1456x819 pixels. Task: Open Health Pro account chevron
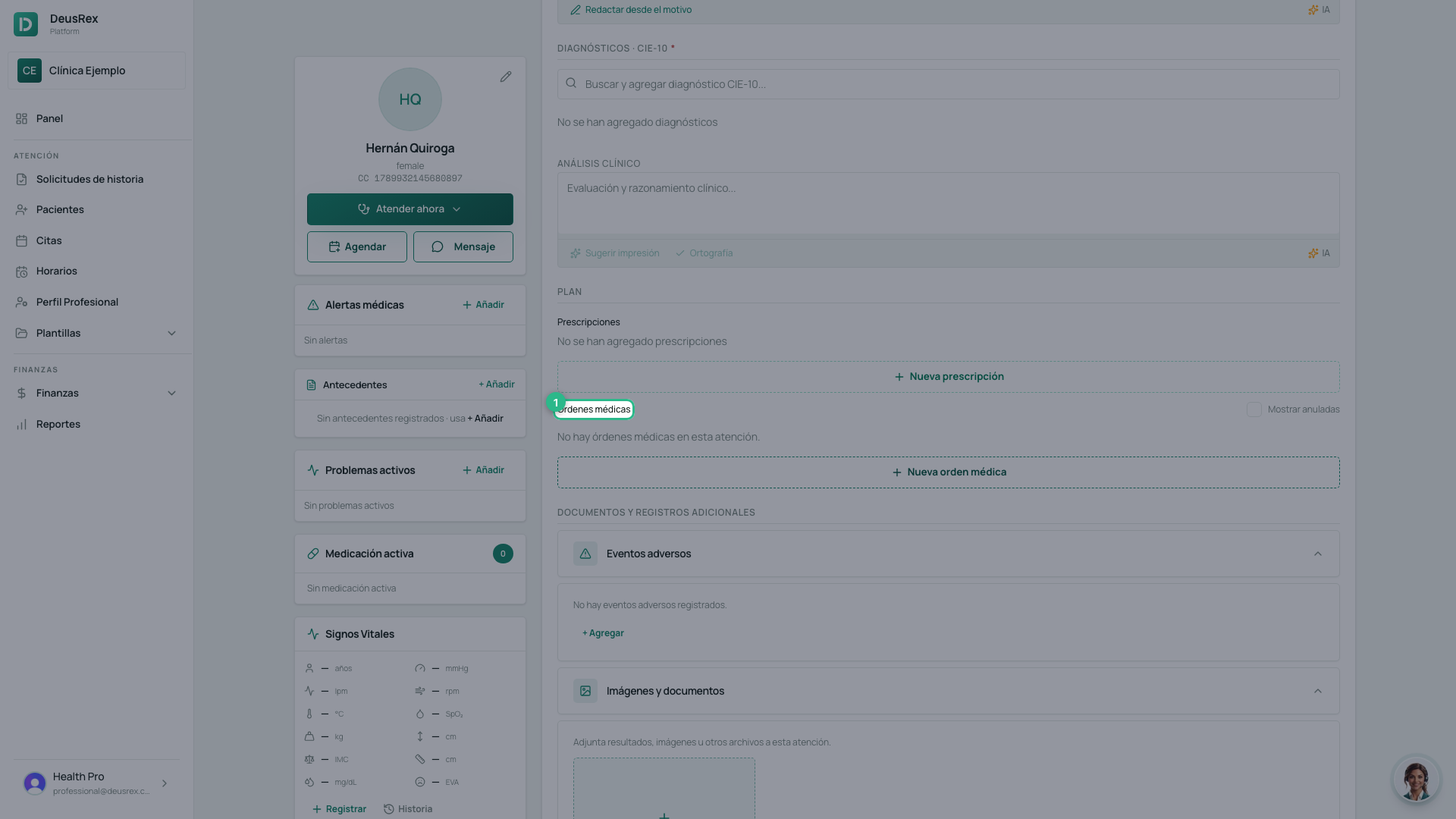click(x=165, y=783)
